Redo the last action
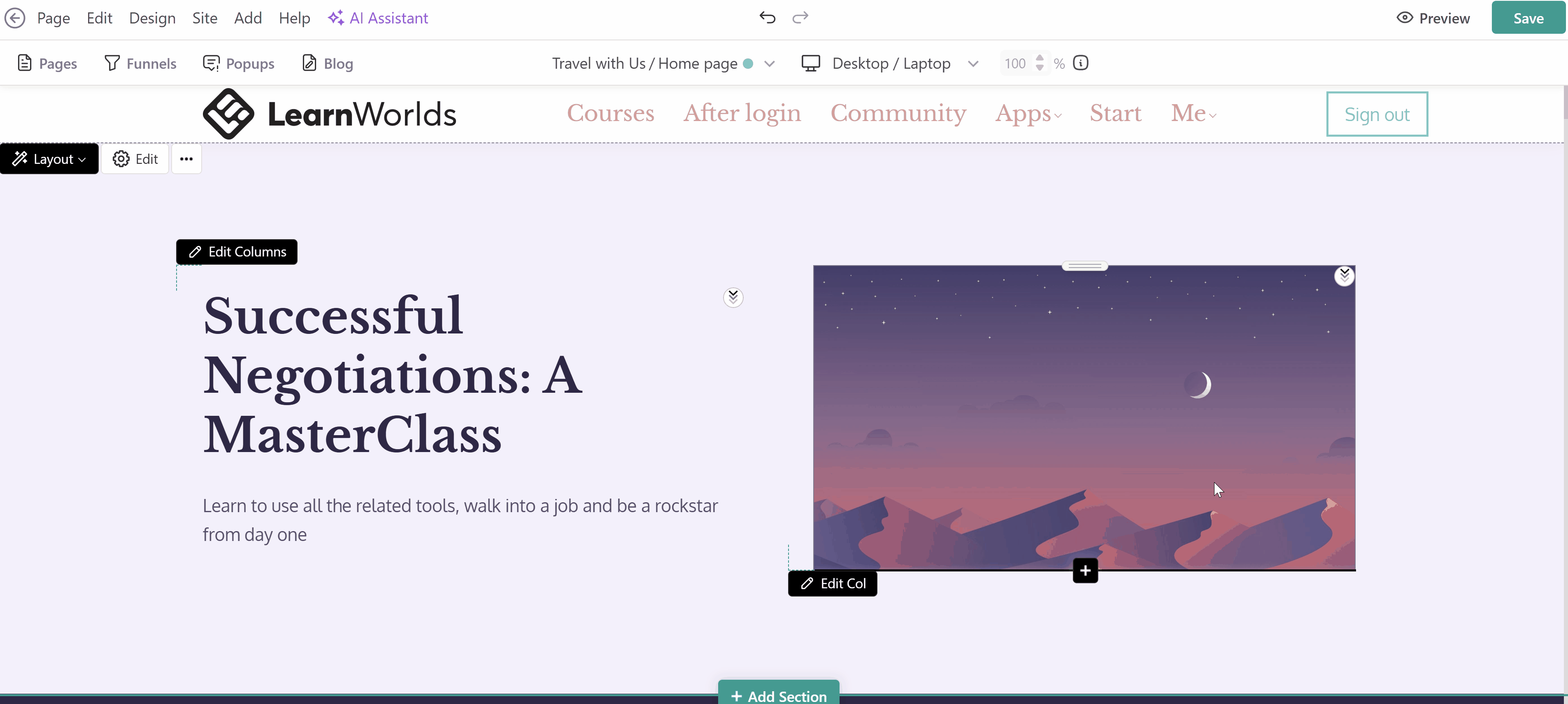This screenshot has width=1568, height=704. pos(800,18)
